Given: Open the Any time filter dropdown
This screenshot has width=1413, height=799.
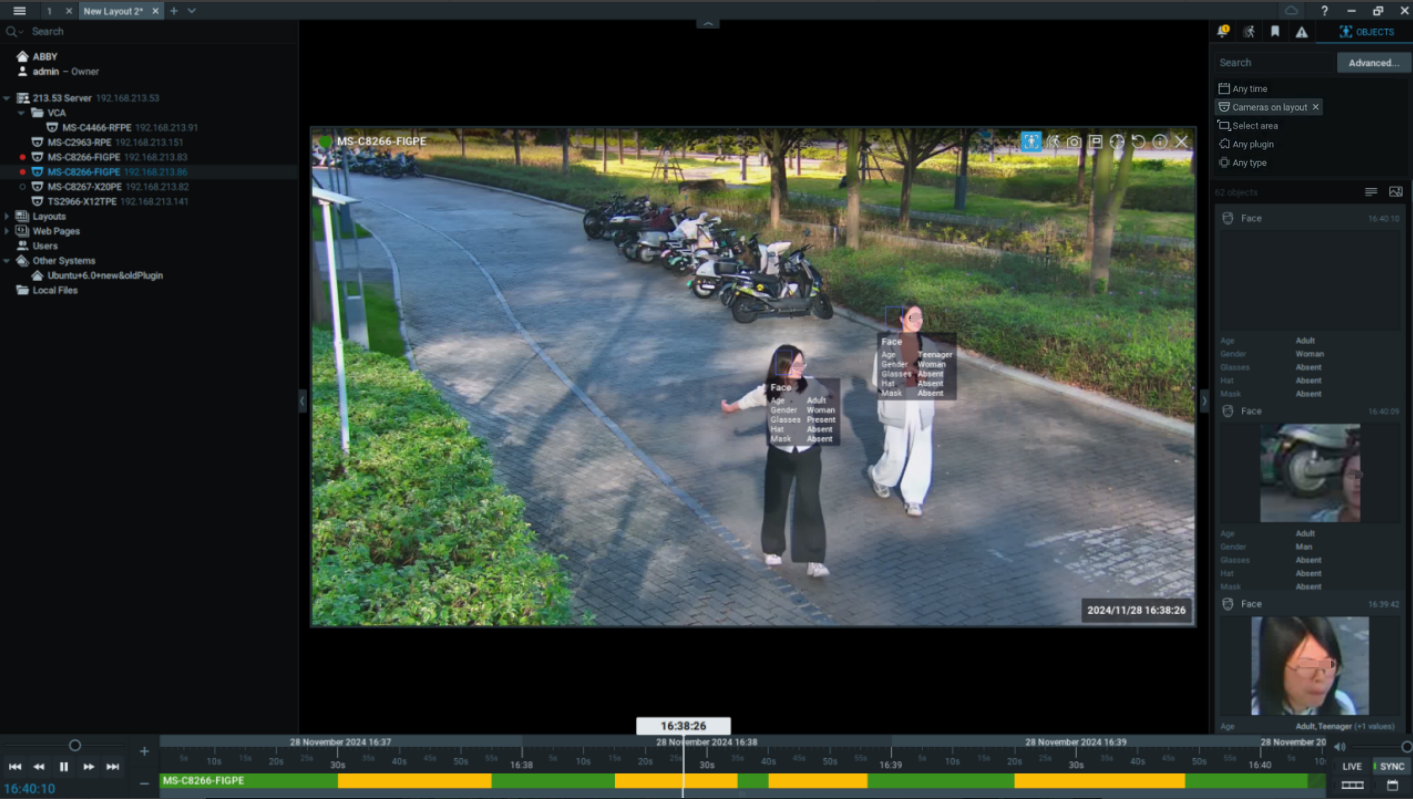Looking at the screenshot, I should [1243, 89].
